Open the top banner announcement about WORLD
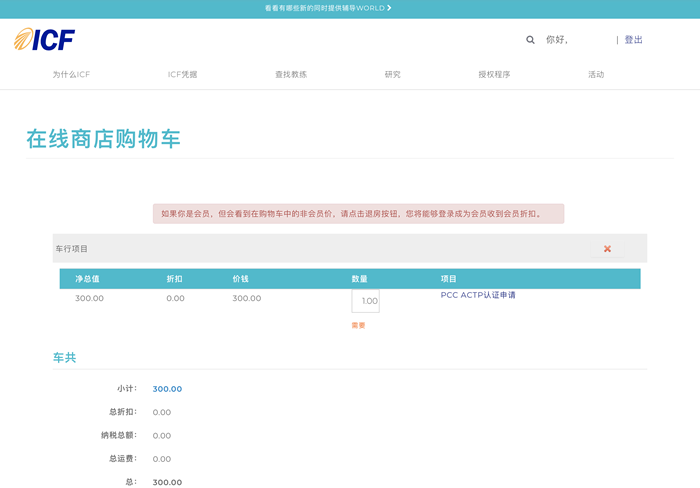The width and height of the screenshot is (700, 488). tap(324, 8)
